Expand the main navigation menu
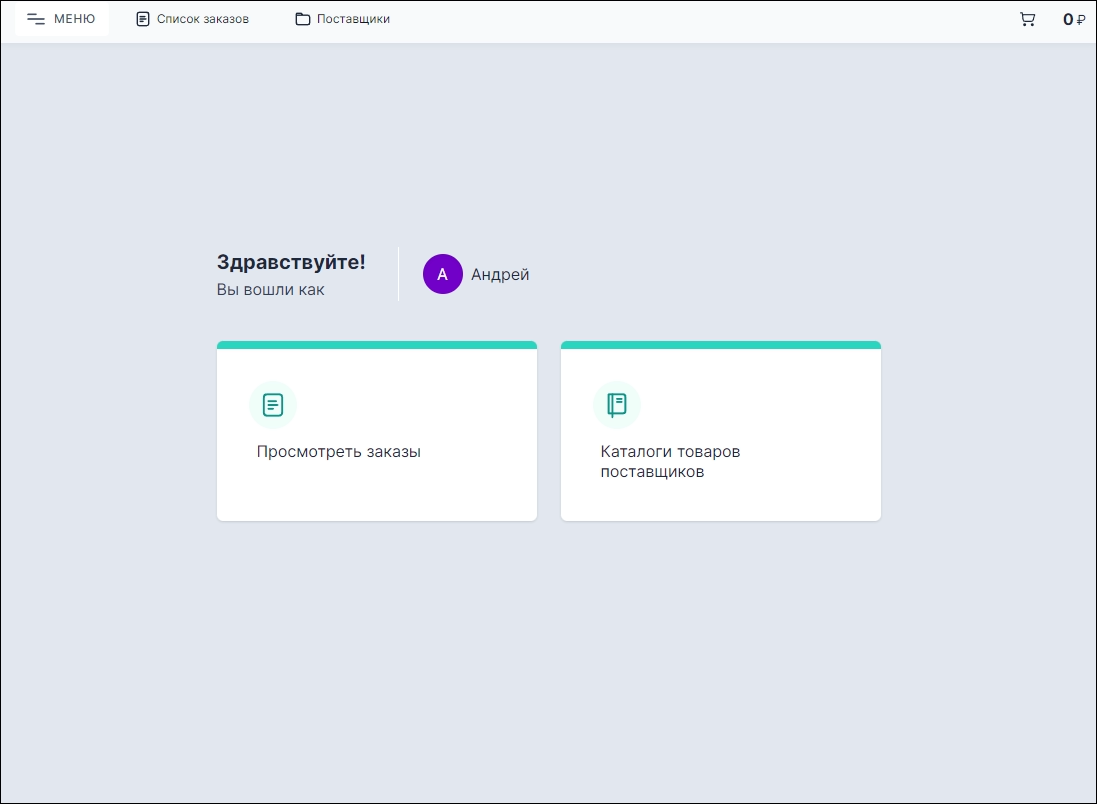 coord(61,18)
